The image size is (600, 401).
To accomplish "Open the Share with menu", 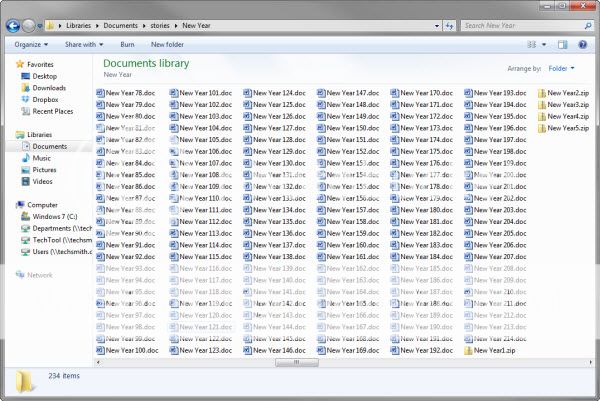I will [84, 44].
